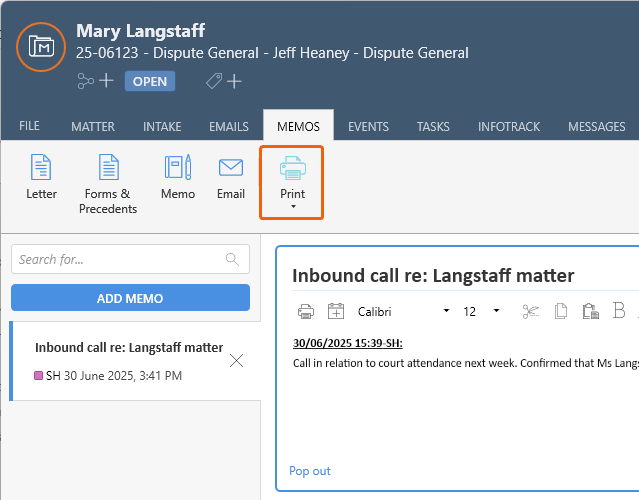Create a new Memo from the ribbon

(178, 177)
